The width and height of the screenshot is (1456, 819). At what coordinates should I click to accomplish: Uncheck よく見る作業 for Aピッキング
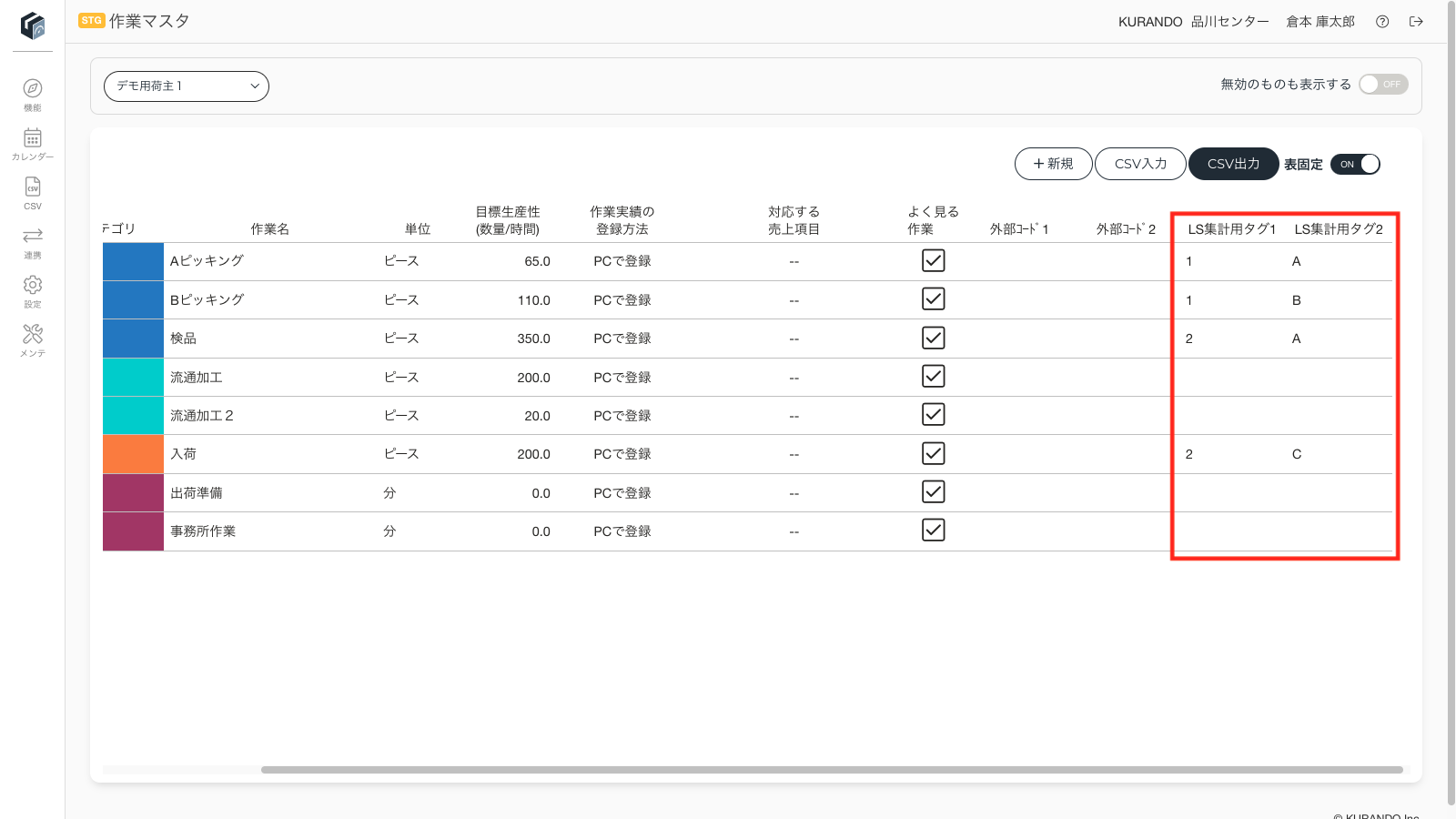(933, 260)
